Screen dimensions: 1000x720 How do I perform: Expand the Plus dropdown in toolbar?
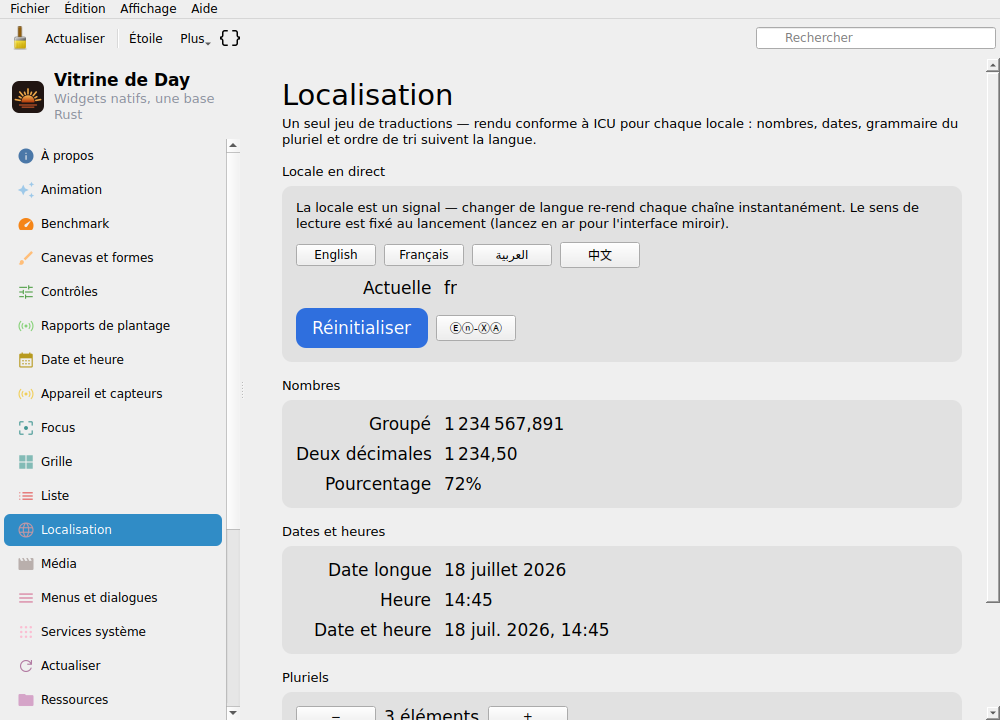pyautogui.click(x=195, y=39)
